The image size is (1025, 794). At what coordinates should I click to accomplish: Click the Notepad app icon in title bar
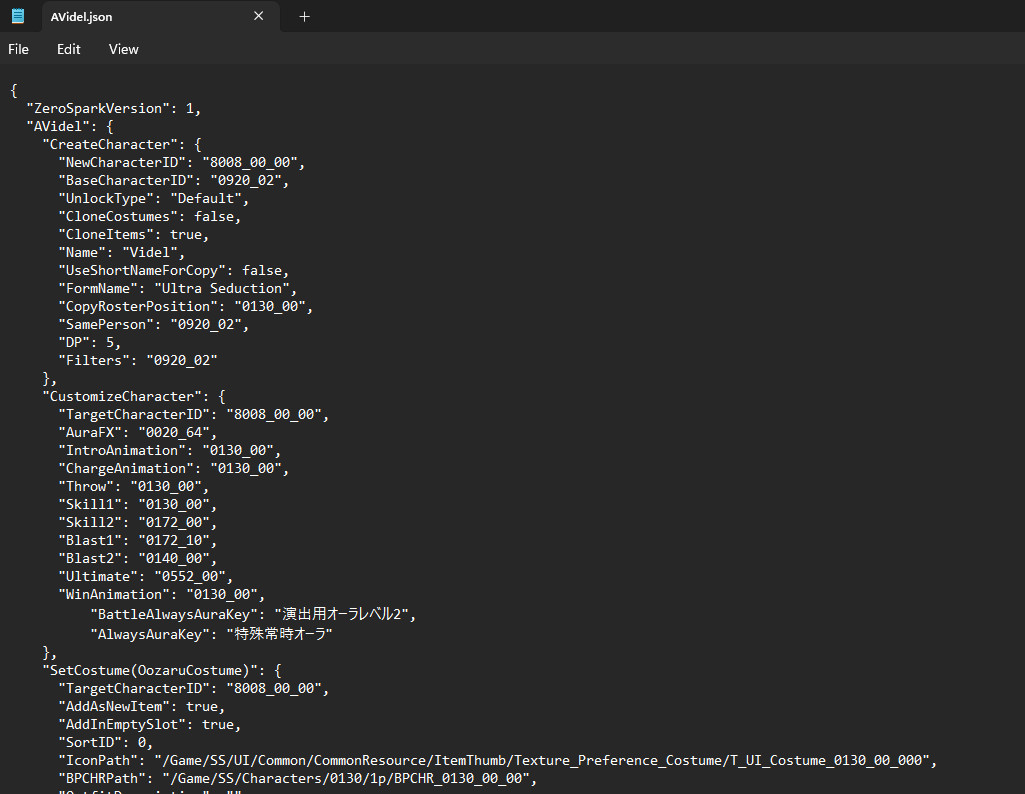click(18, 16)
